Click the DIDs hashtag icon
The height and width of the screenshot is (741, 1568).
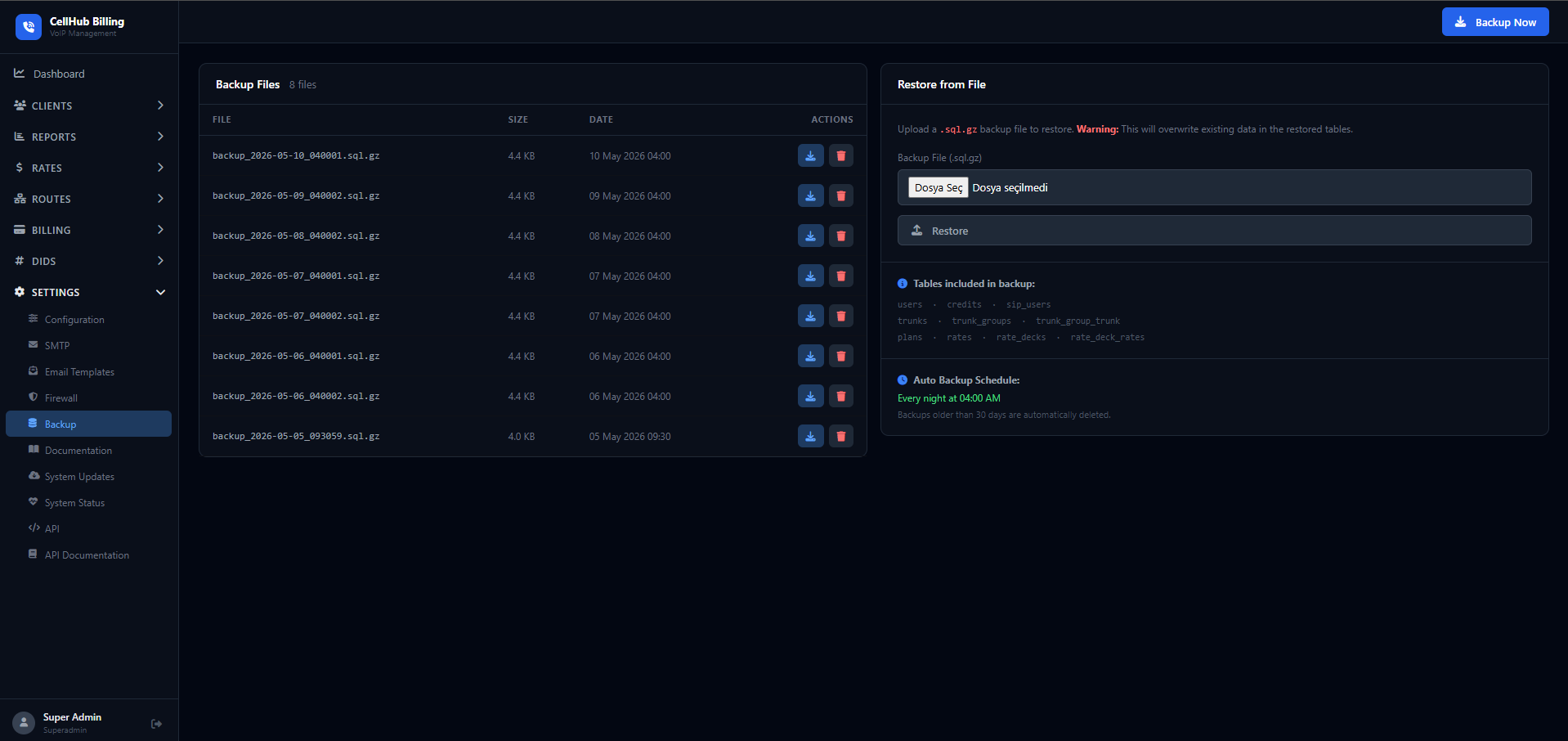click(20, 261)
